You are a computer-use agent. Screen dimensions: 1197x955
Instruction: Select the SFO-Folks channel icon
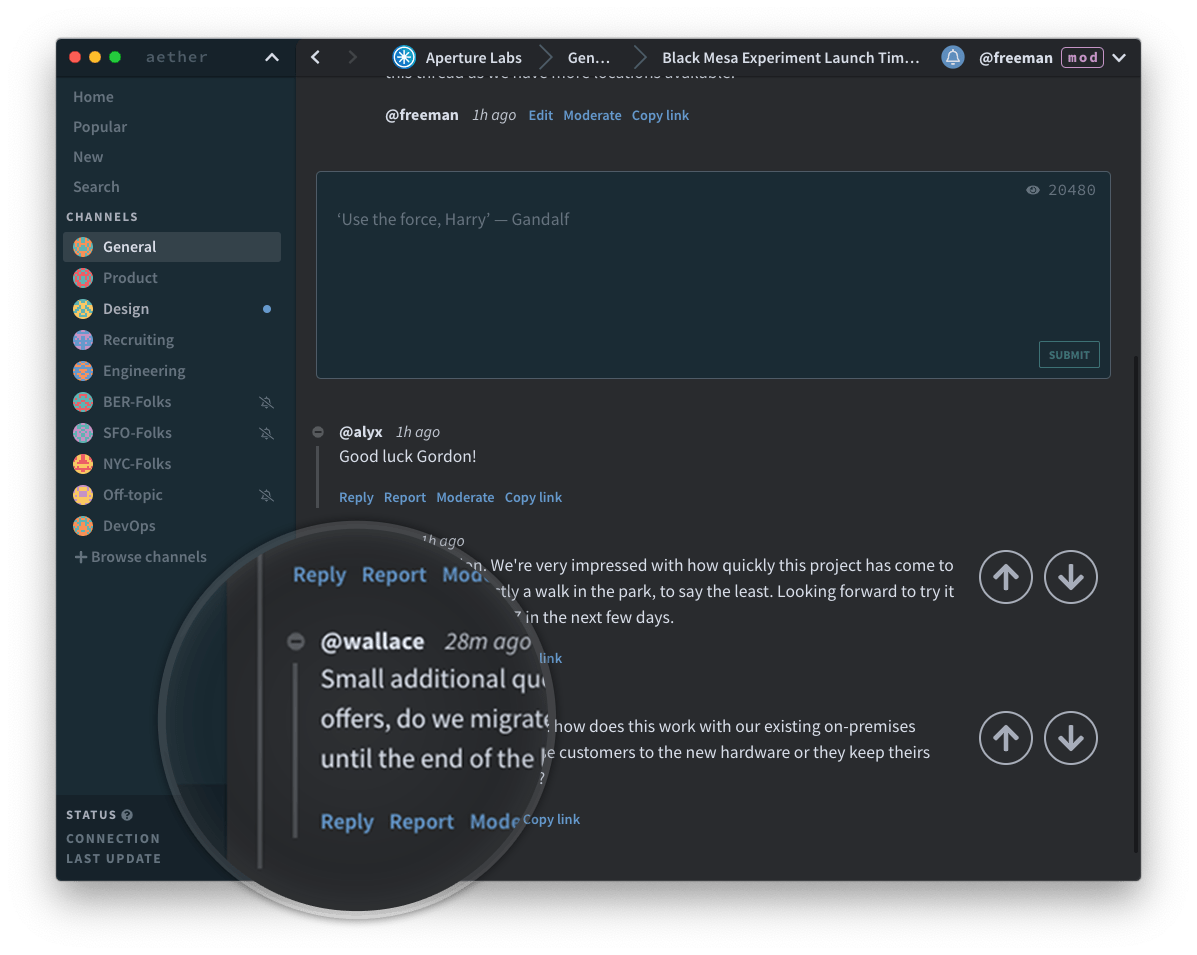pyautogui.click(x=83, y=433)
